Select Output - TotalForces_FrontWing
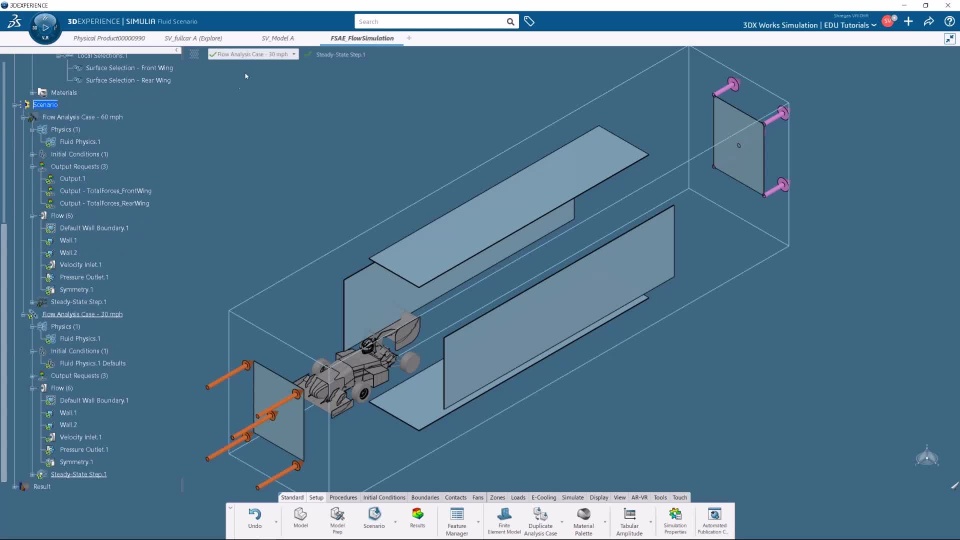Viewport: 960px width, 540px height. tap(105, 191)
